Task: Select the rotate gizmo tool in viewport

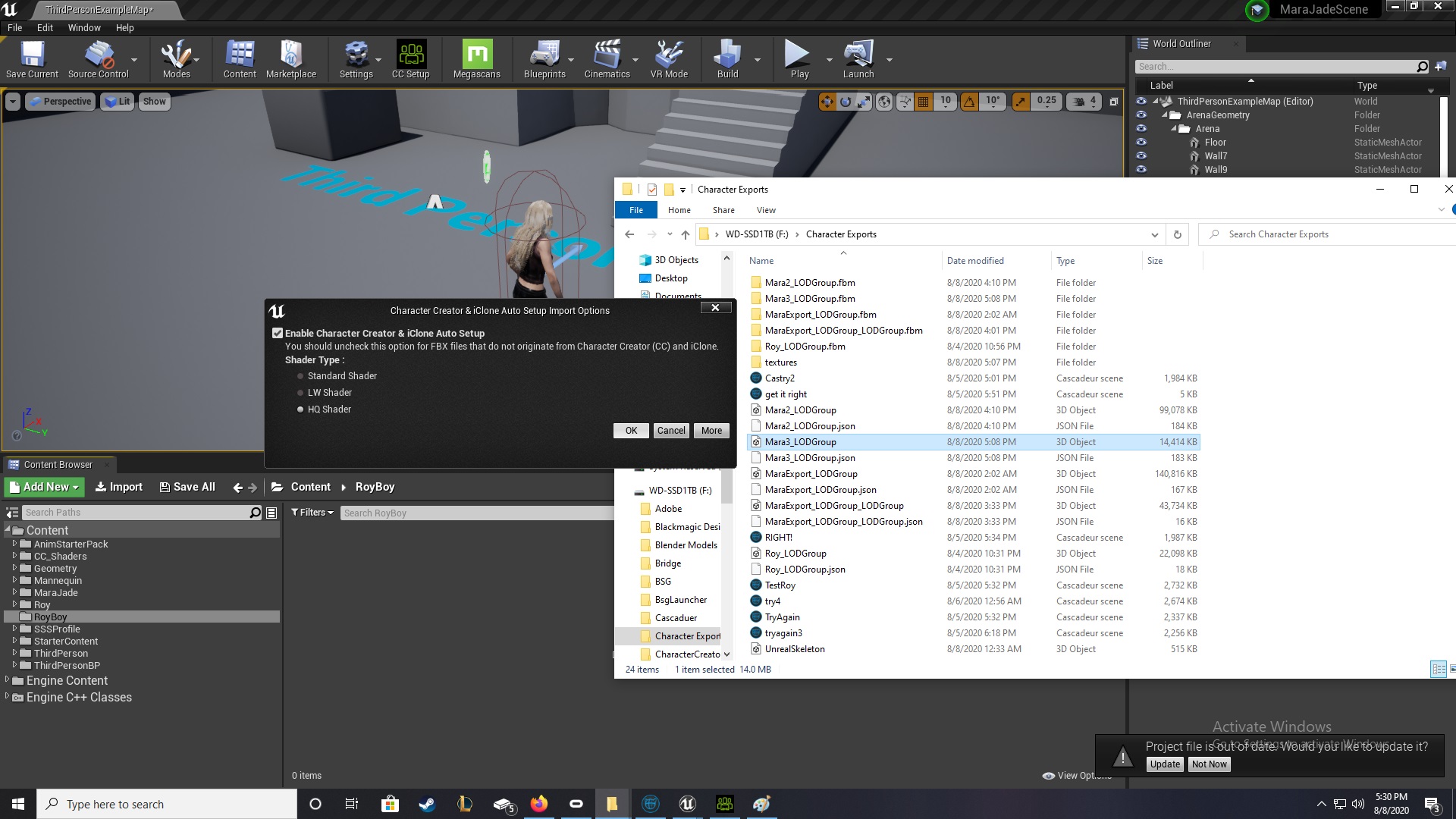Action: click(845, 101)
